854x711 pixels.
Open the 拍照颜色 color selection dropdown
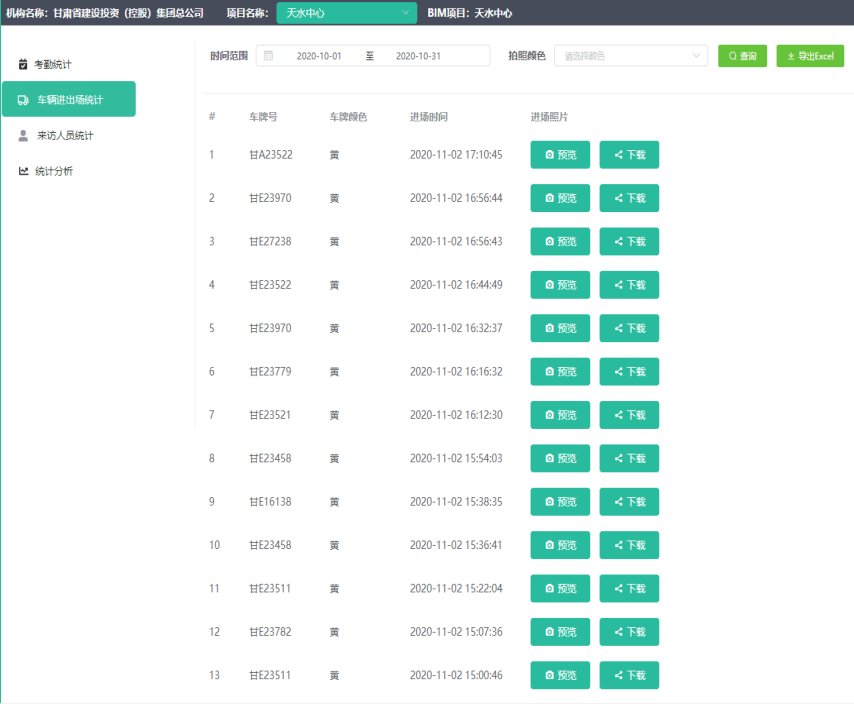(x=631, y=56)
